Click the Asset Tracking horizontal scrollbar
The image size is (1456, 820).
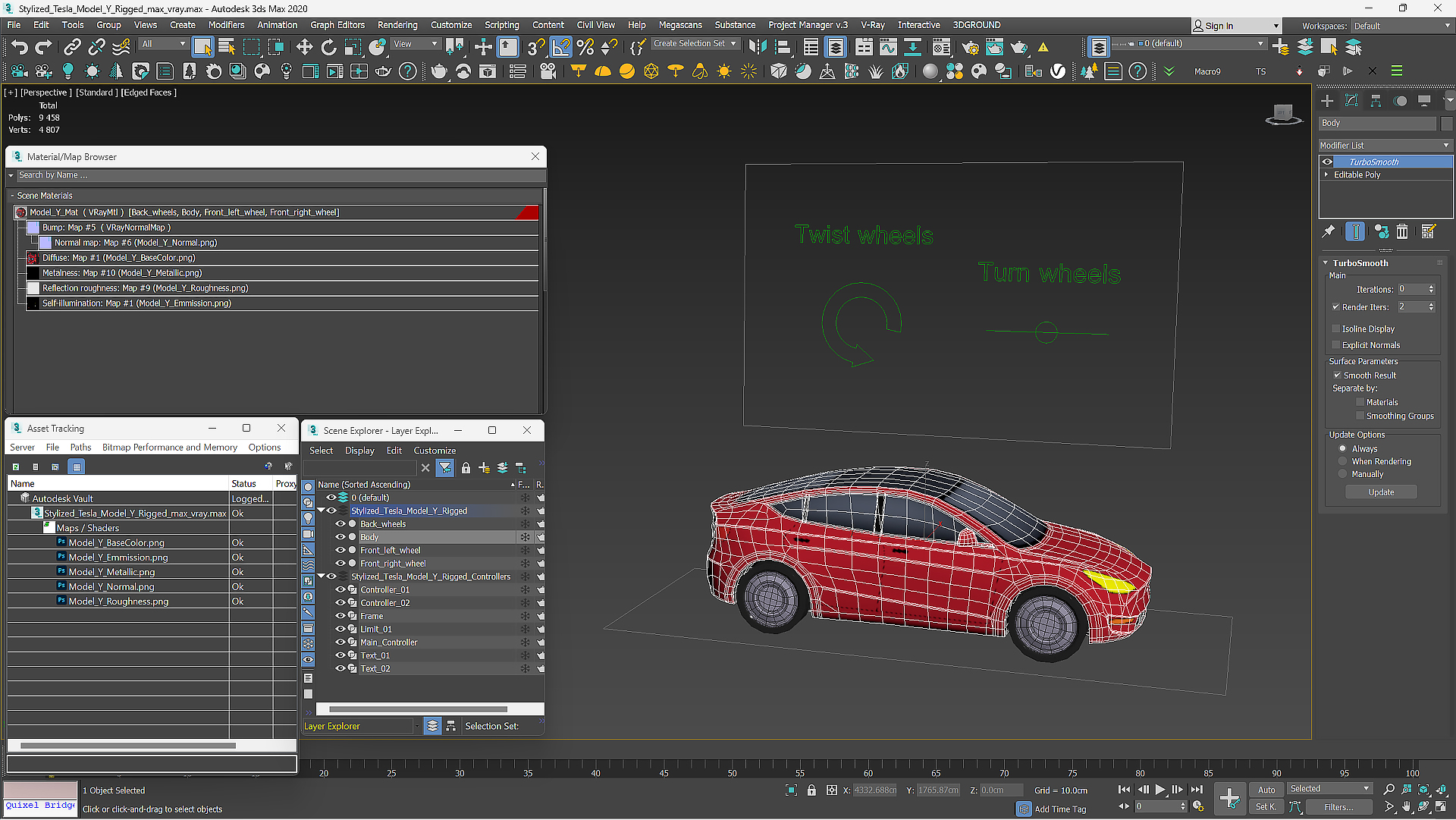click(127, 746)
